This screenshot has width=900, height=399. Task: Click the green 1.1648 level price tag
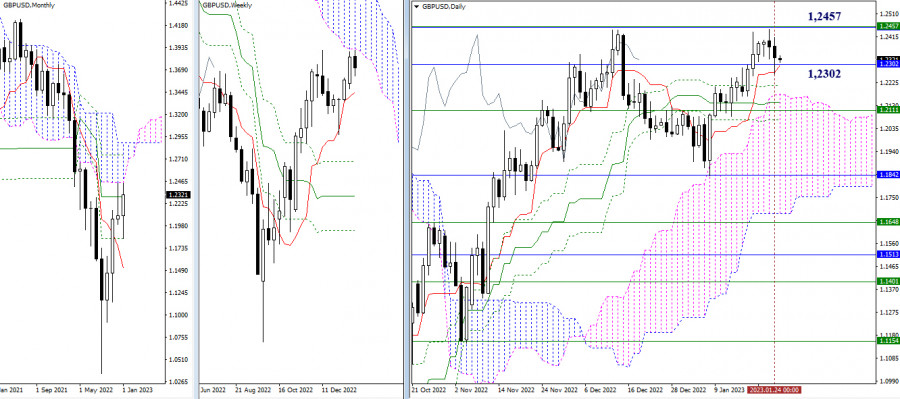coord(889,222)
